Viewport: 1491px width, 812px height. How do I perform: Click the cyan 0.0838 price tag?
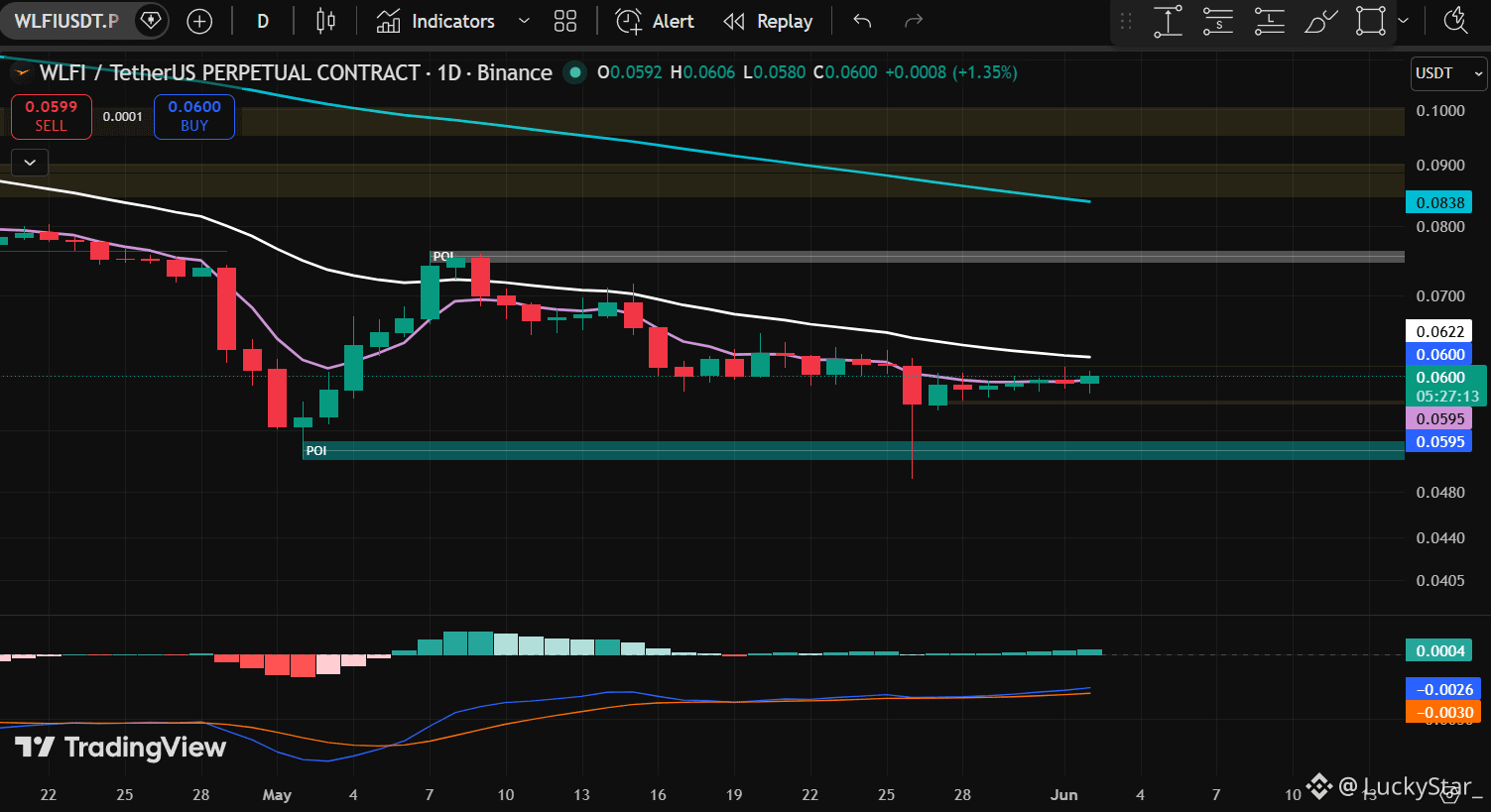tap(1439, 202)
